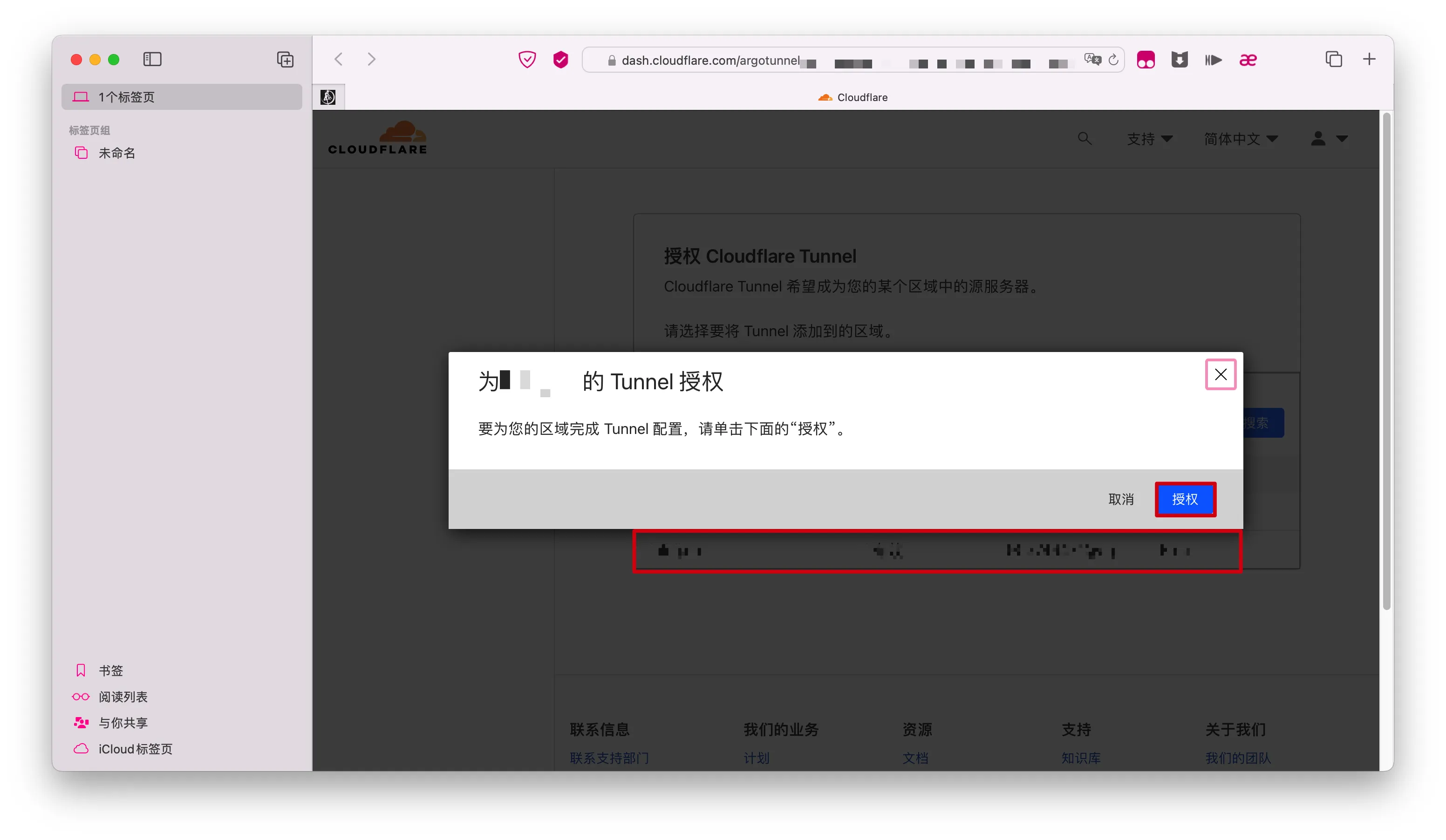Open a new tab

pyautogui.click(x=1369, y=60)
